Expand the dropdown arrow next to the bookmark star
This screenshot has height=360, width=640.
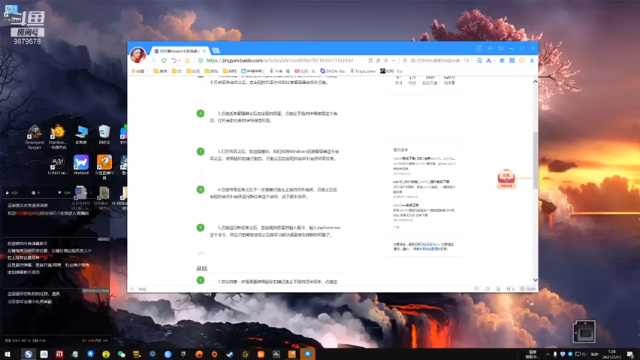[393, 61]
